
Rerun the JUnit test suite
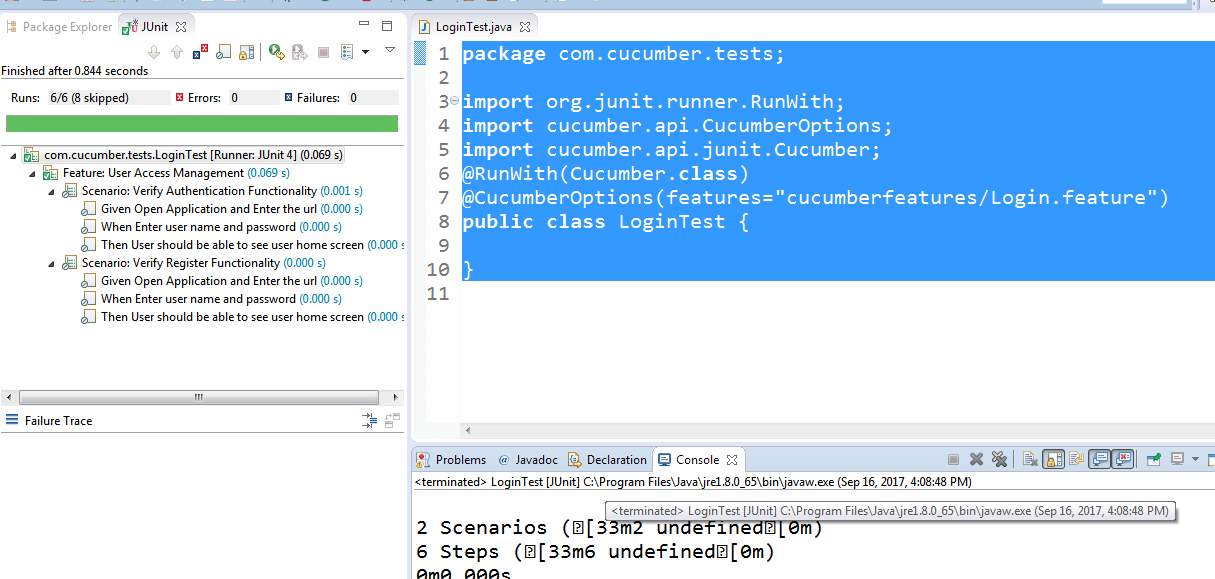click(x=276, y=52)
